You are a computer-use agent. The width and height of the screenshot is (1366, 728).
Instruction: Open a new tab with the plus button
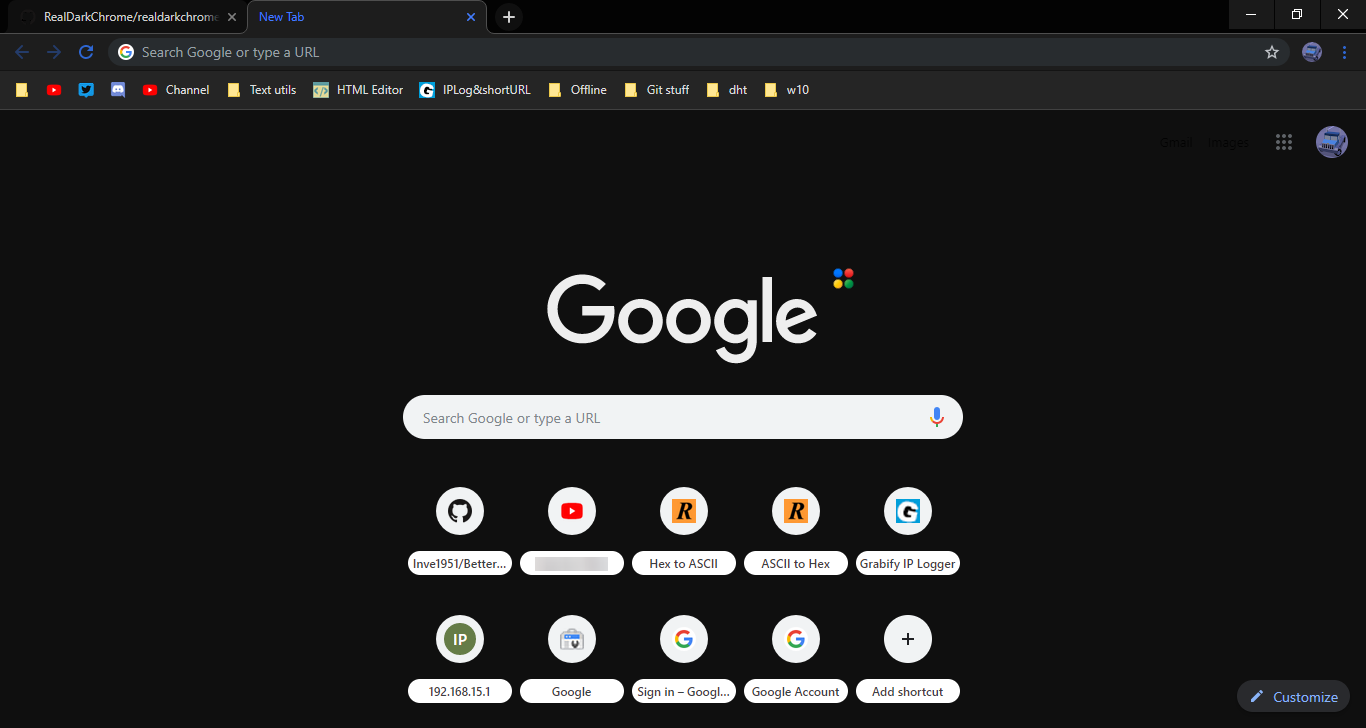coord(509,17)
